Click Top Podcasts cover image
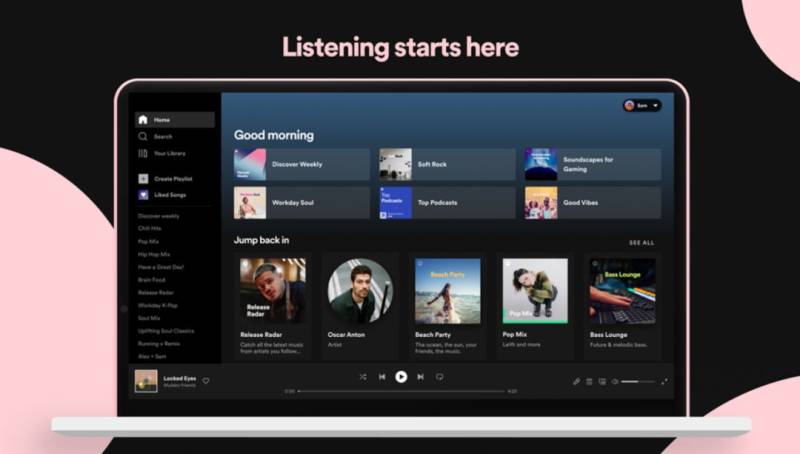 (x=395, y=203)
